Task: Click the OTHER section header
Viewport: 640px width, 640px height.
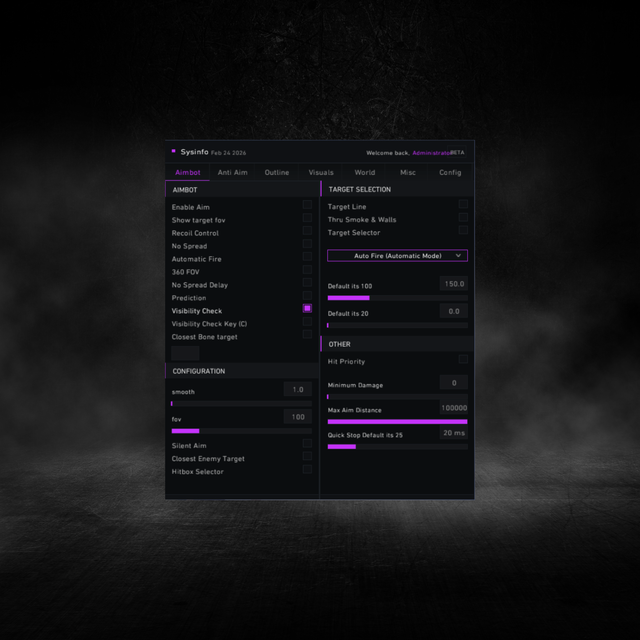Action: click(398, 344)
